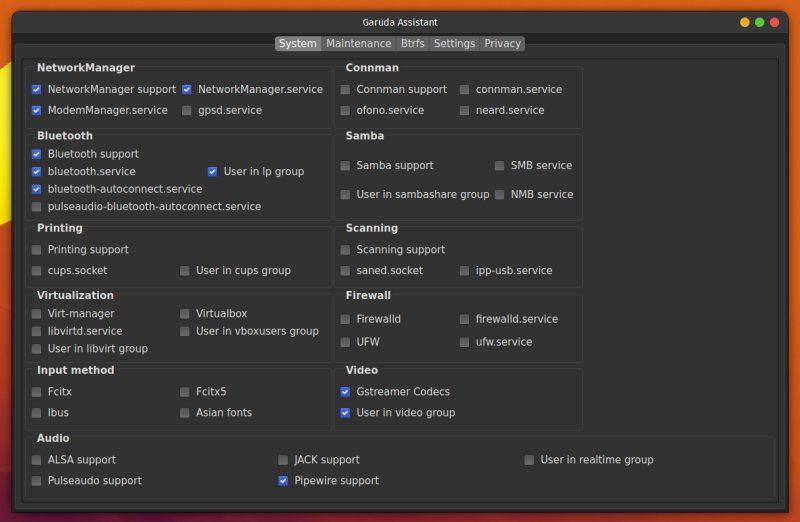This screenshot has width=800, height=522.
Task: Tick the Asian fonts checkbox
Action: pyautogui.click(x=185, y=412)
